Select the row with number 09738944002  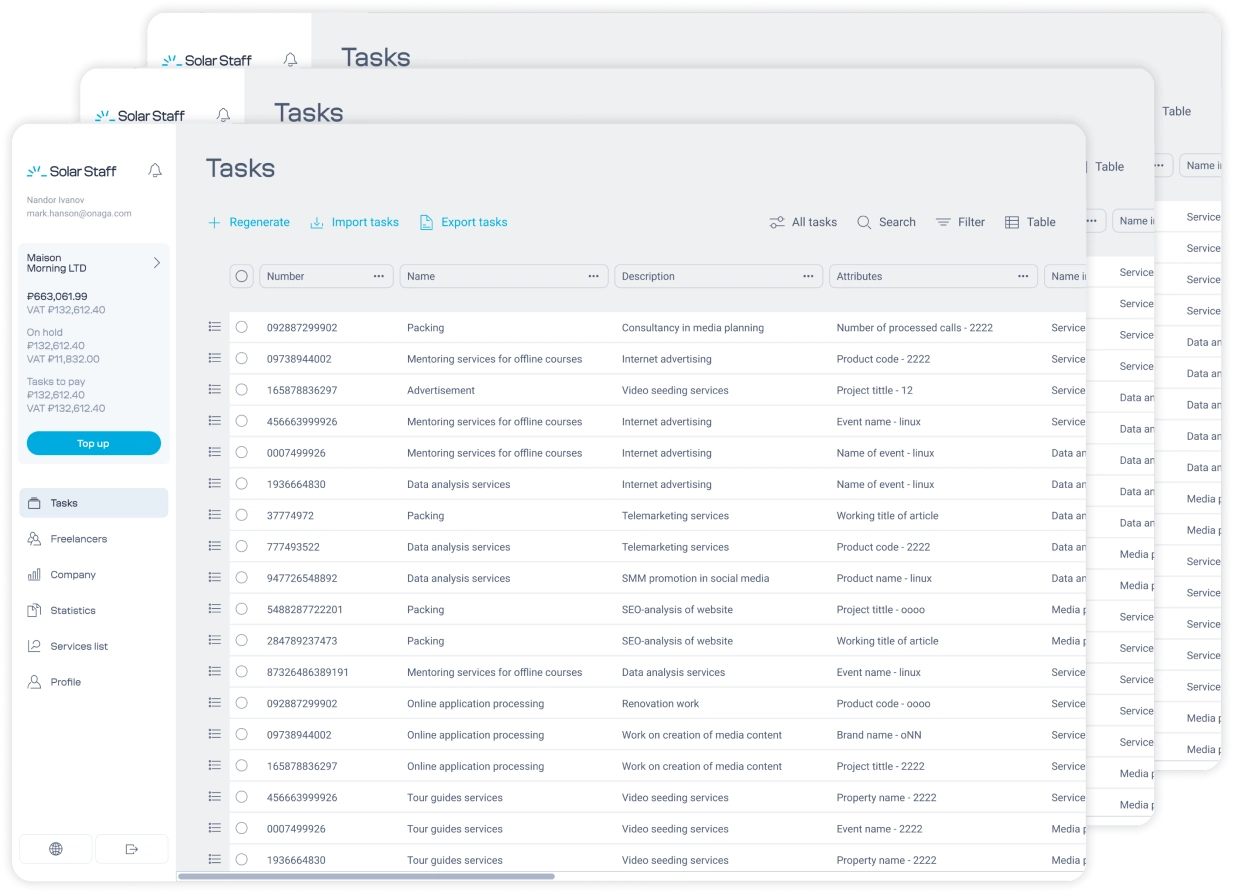coord(241,359)
